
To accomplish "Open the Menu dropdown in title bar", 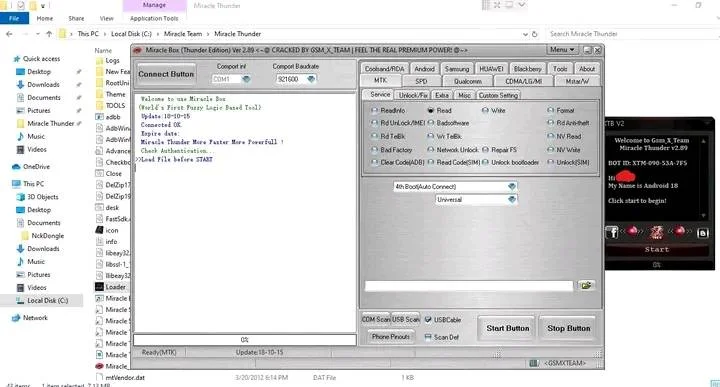I will (562, 50).
